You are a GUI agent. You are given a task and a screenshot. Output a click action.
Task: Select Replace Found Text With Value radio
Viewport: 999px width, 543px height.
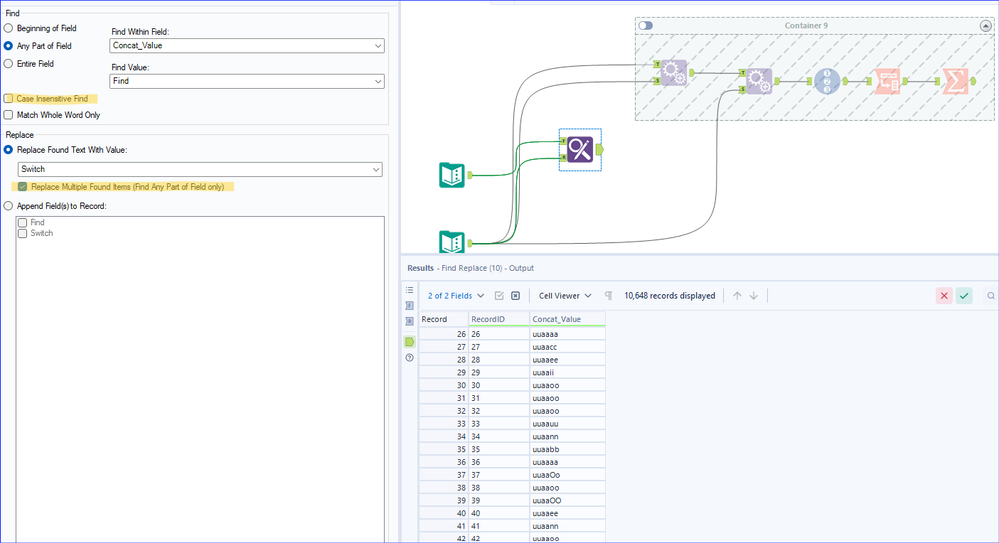click(8, 150)
